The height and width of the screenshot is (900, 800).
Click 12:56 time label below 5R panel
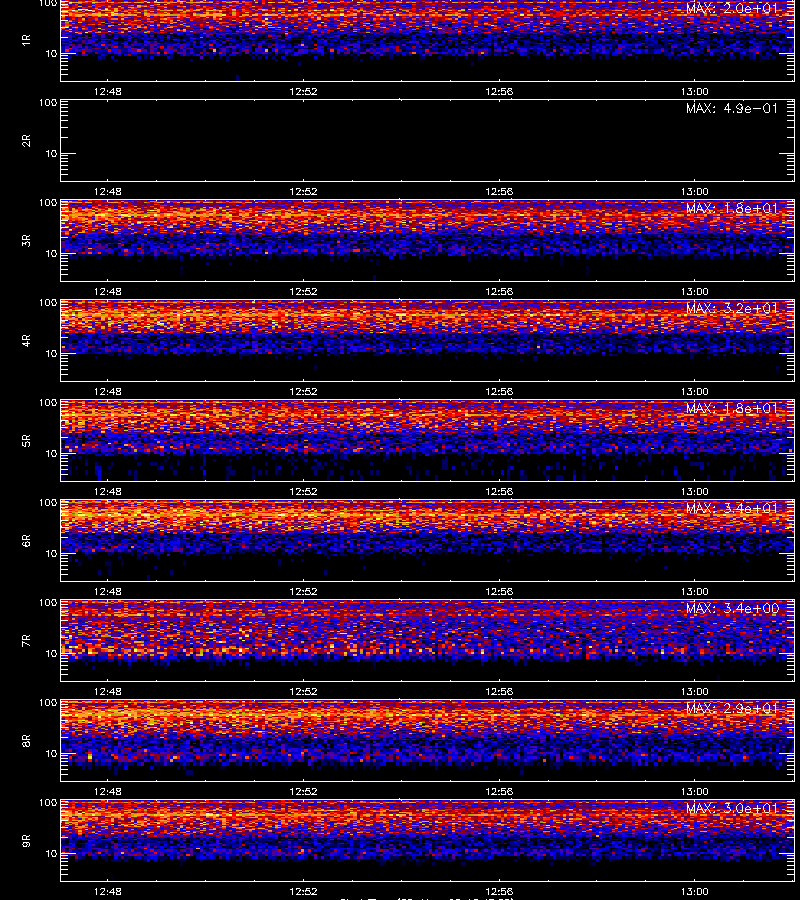click(499, 491)
